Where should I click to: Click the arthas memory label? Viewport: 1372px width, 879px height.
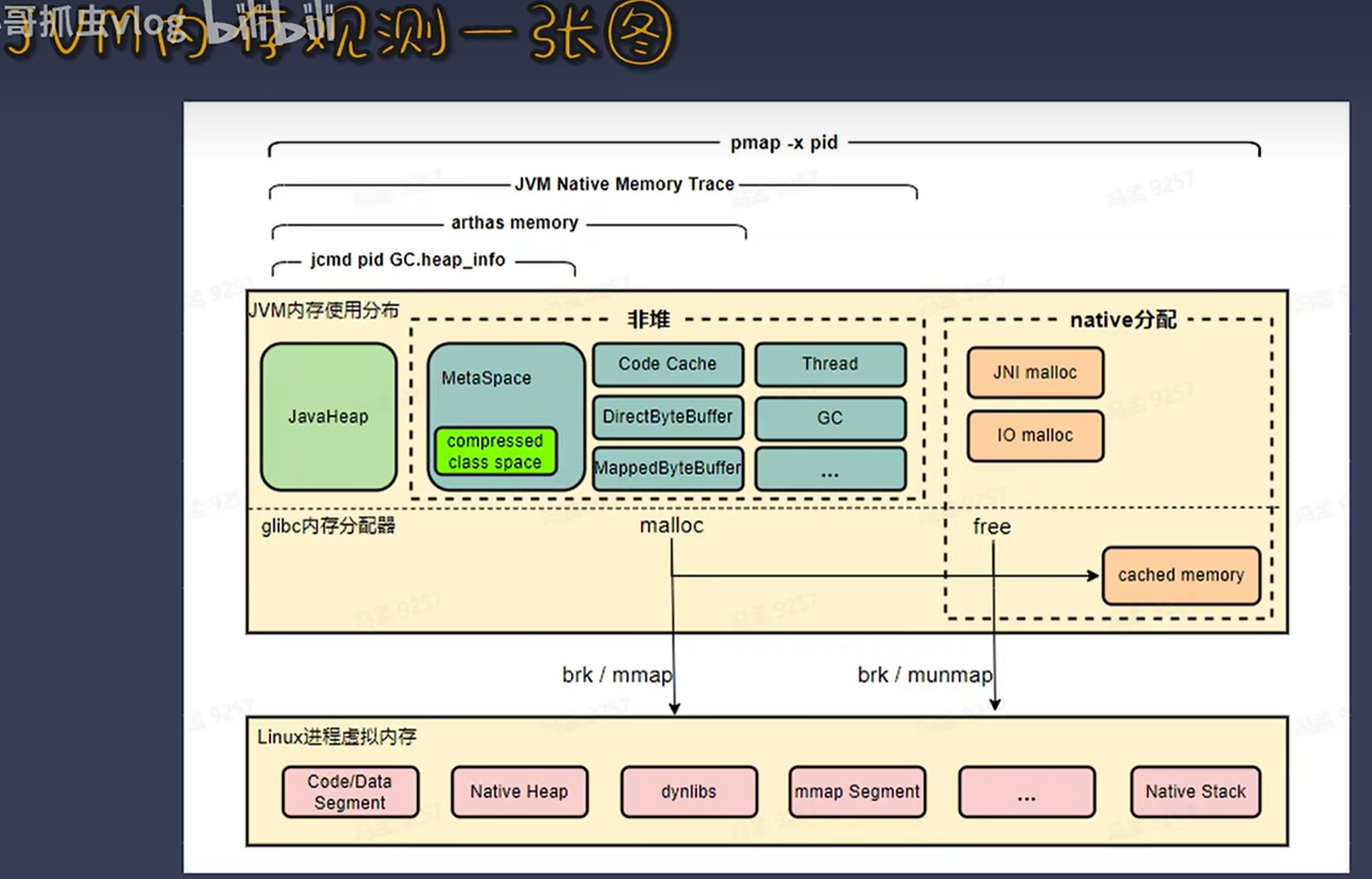[x=515, y=223]
